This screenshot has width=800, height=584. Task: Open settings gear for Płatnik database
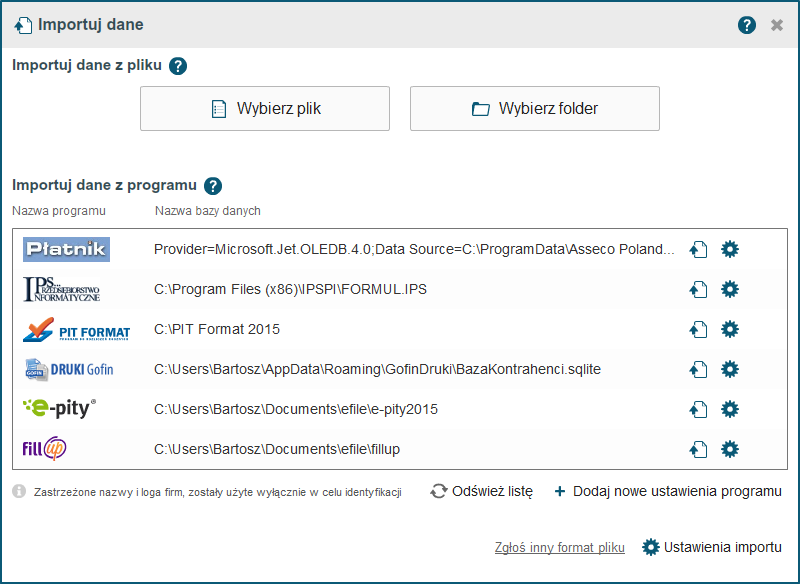pyautogui.click(x=730, y=249)
